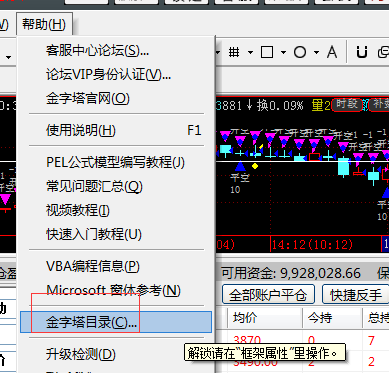Viewport: 389px width, 373px height.
Task: Select 常见问题汇总(Q) menu item
Action: tap(116, 186)
